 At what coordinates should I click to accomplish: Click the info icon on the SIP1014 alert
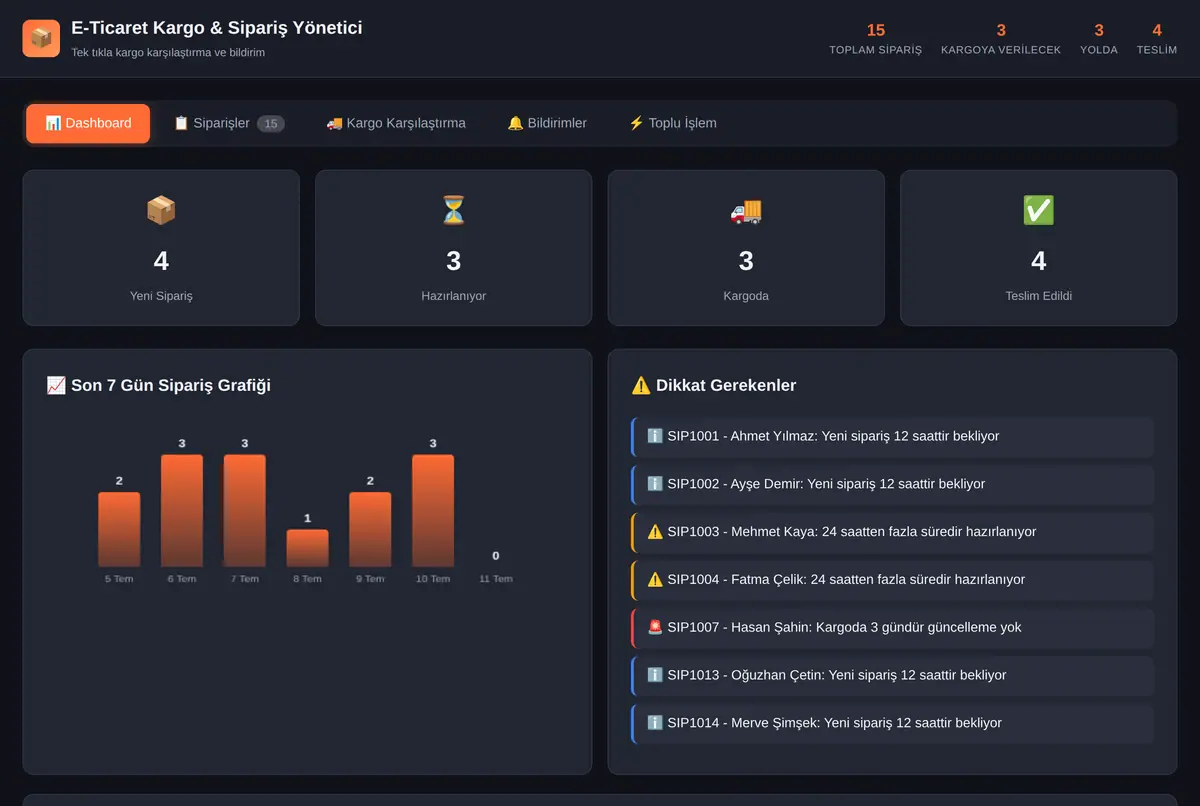[x=655, y=723]
